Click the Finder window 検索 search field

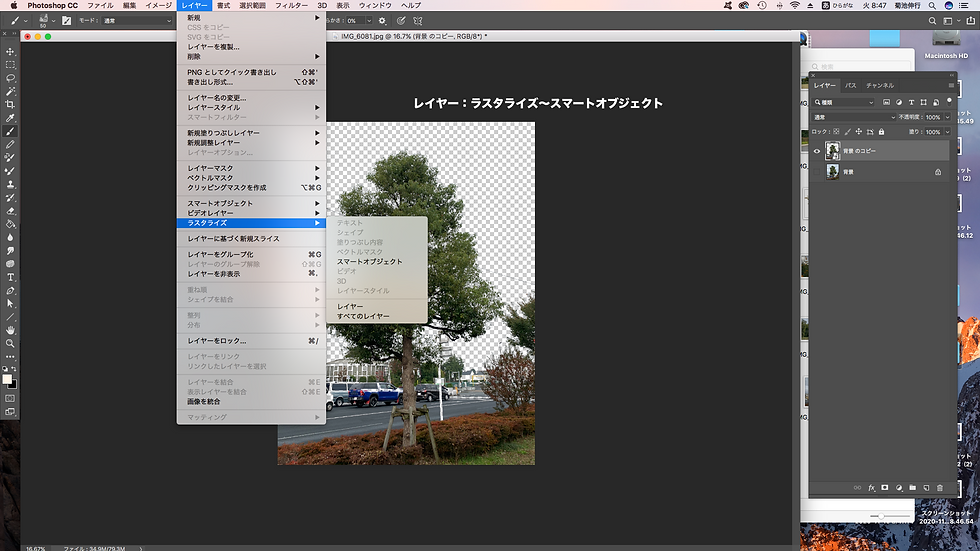[859, 66]
